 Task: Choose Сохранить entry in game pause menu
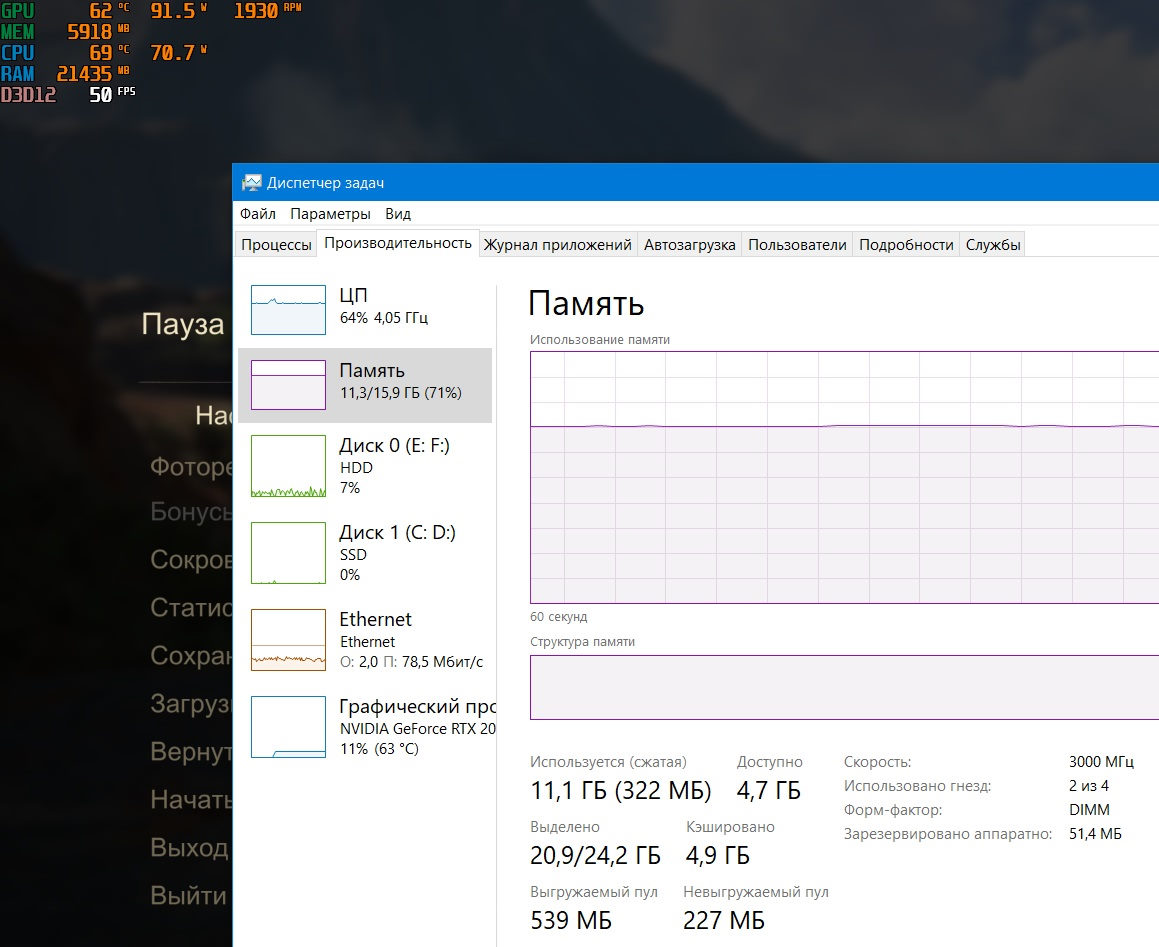pos(191,656)
